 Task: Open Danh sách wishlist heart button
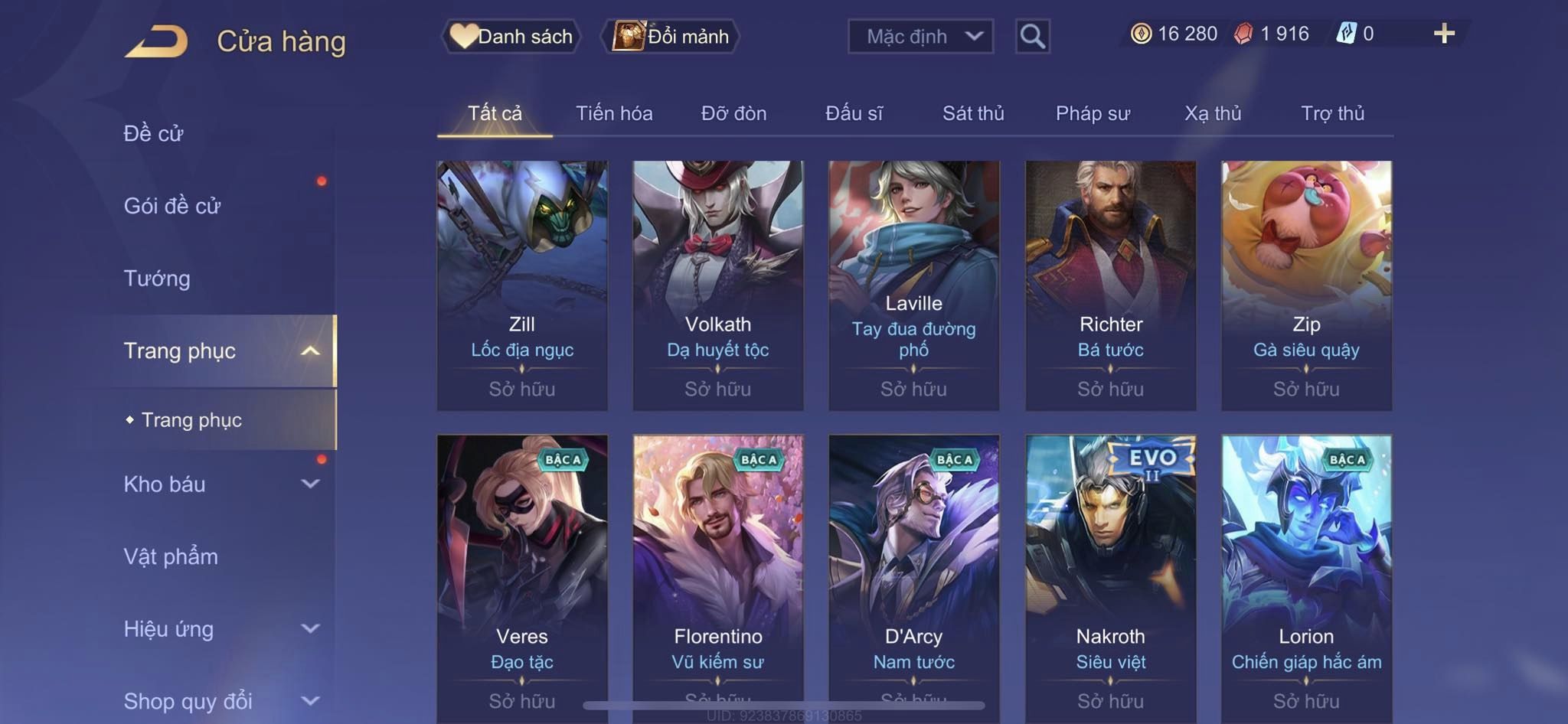coord(511,36)
